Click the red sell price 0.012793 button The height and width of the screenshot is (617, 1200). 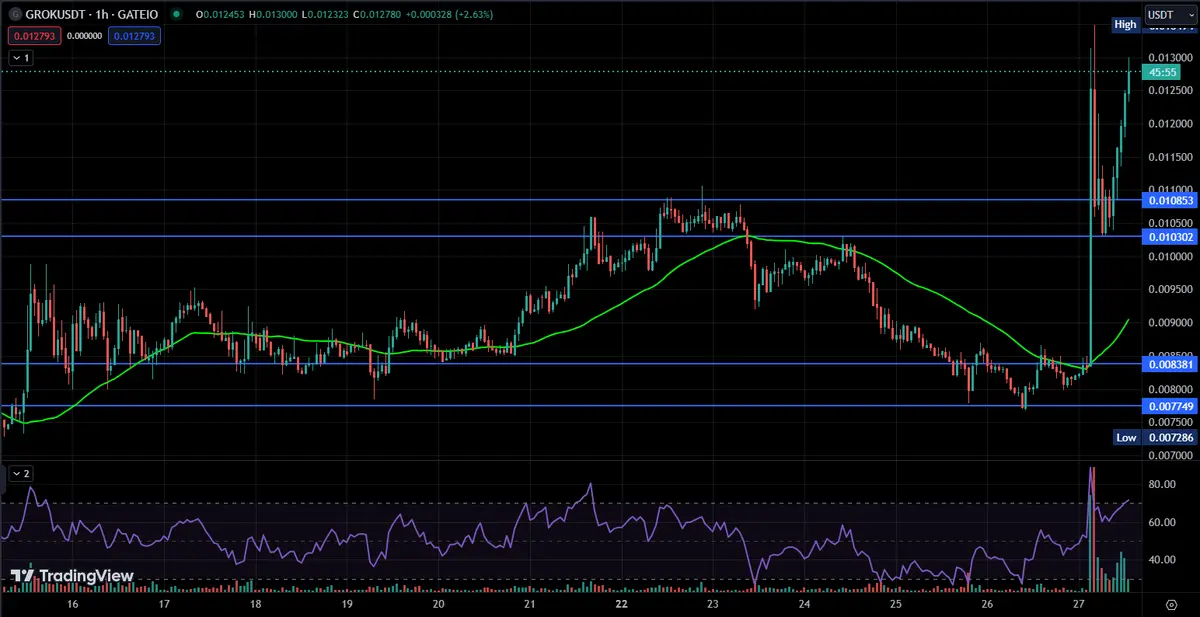[33, 35]
